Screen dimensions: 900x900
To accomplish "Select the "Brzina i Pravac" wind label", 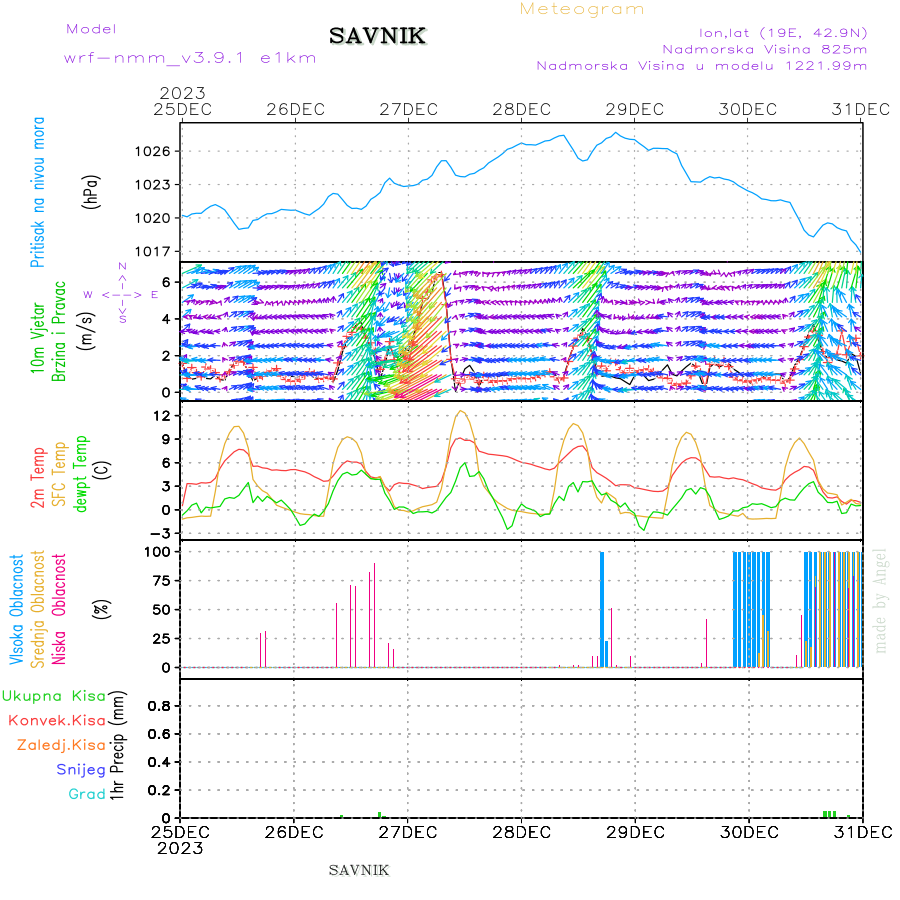I will coord(59,331).
